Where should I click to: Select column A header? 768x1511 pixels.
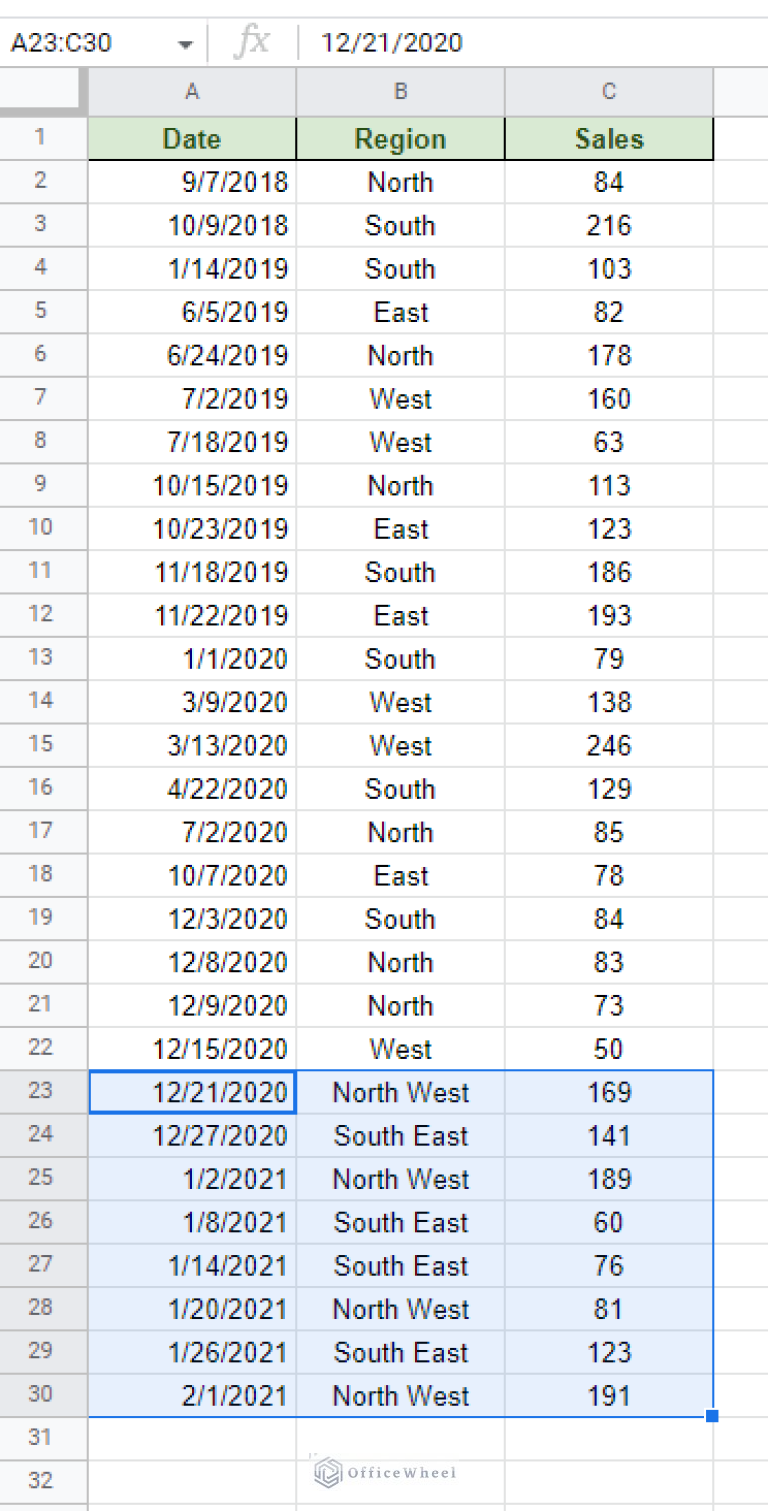pyautogui.click(x=192, y=92)
